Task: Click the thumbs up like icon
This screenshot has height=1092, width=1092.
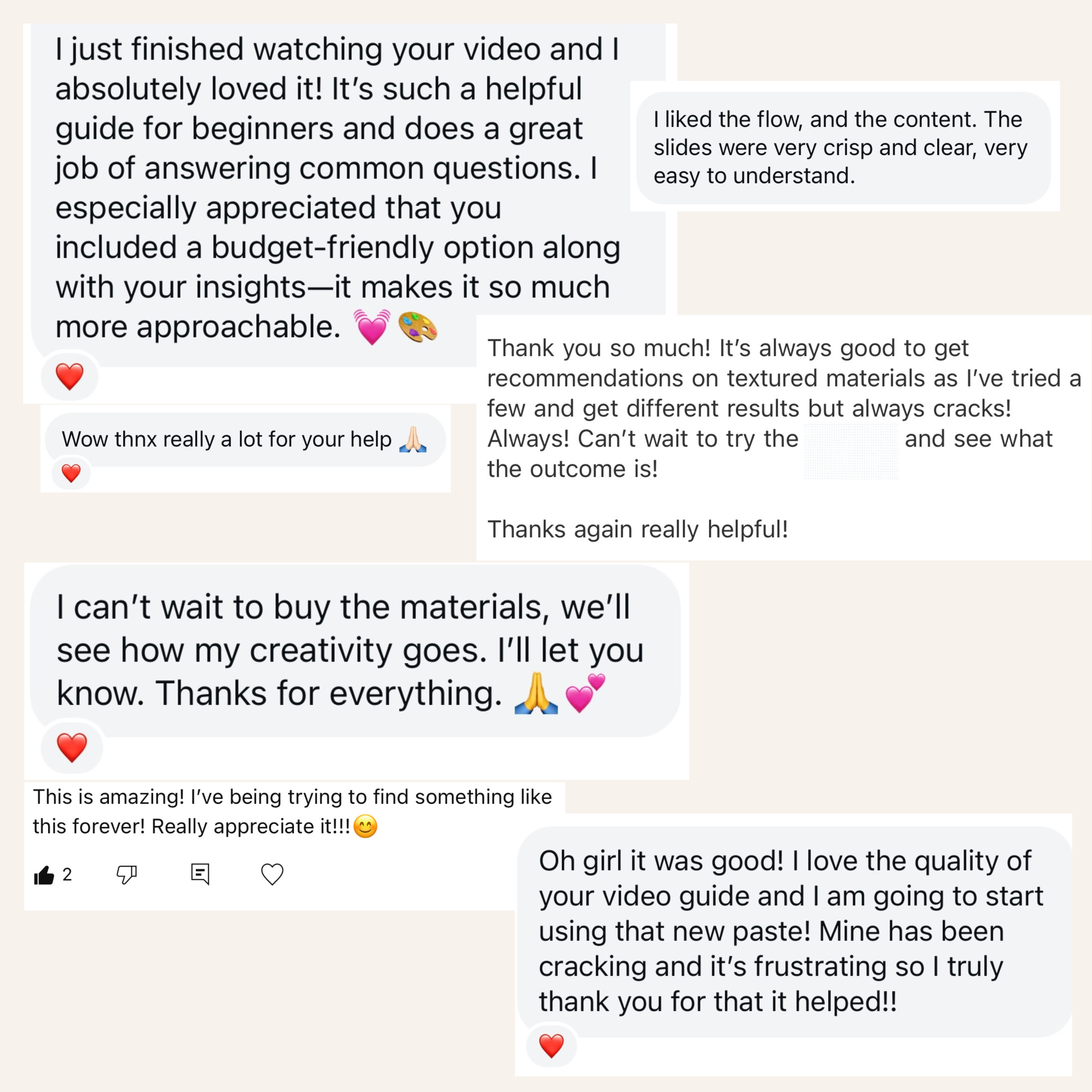Action: tap(44, 875)
